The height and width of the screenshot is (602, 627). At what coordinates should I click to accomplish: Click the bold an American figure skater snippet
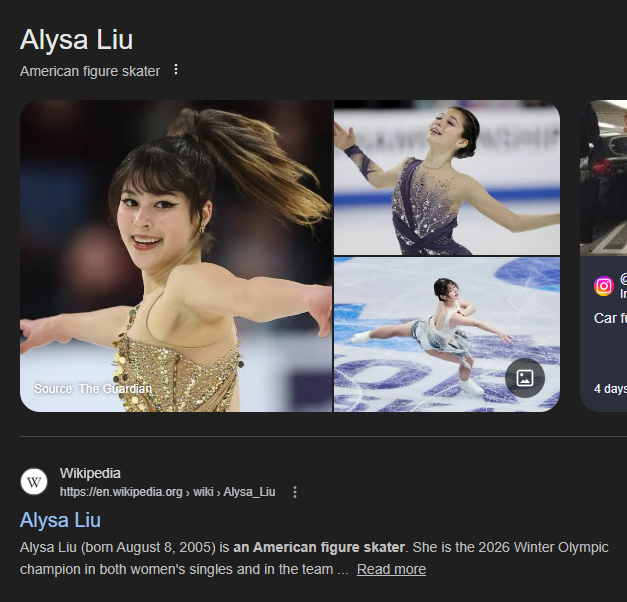pyautogui.click(x=319, y=547)
